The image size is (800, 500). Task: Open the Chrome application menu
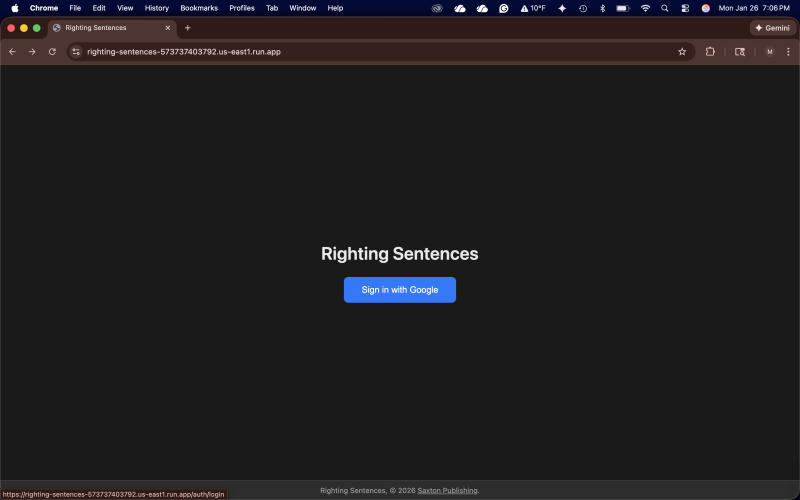coord(44,8)
